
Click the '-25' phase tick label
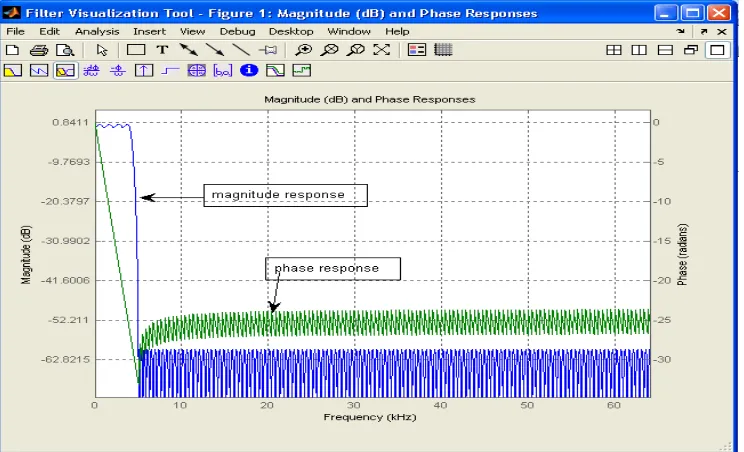(664, 320)
